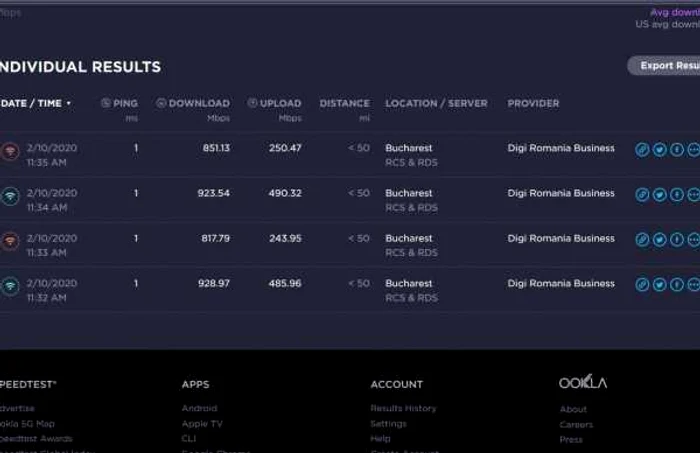The image size is (700, 453).
Task: Share the 11:35 AM result on Twitter
Action: click(x=659, y=150)
